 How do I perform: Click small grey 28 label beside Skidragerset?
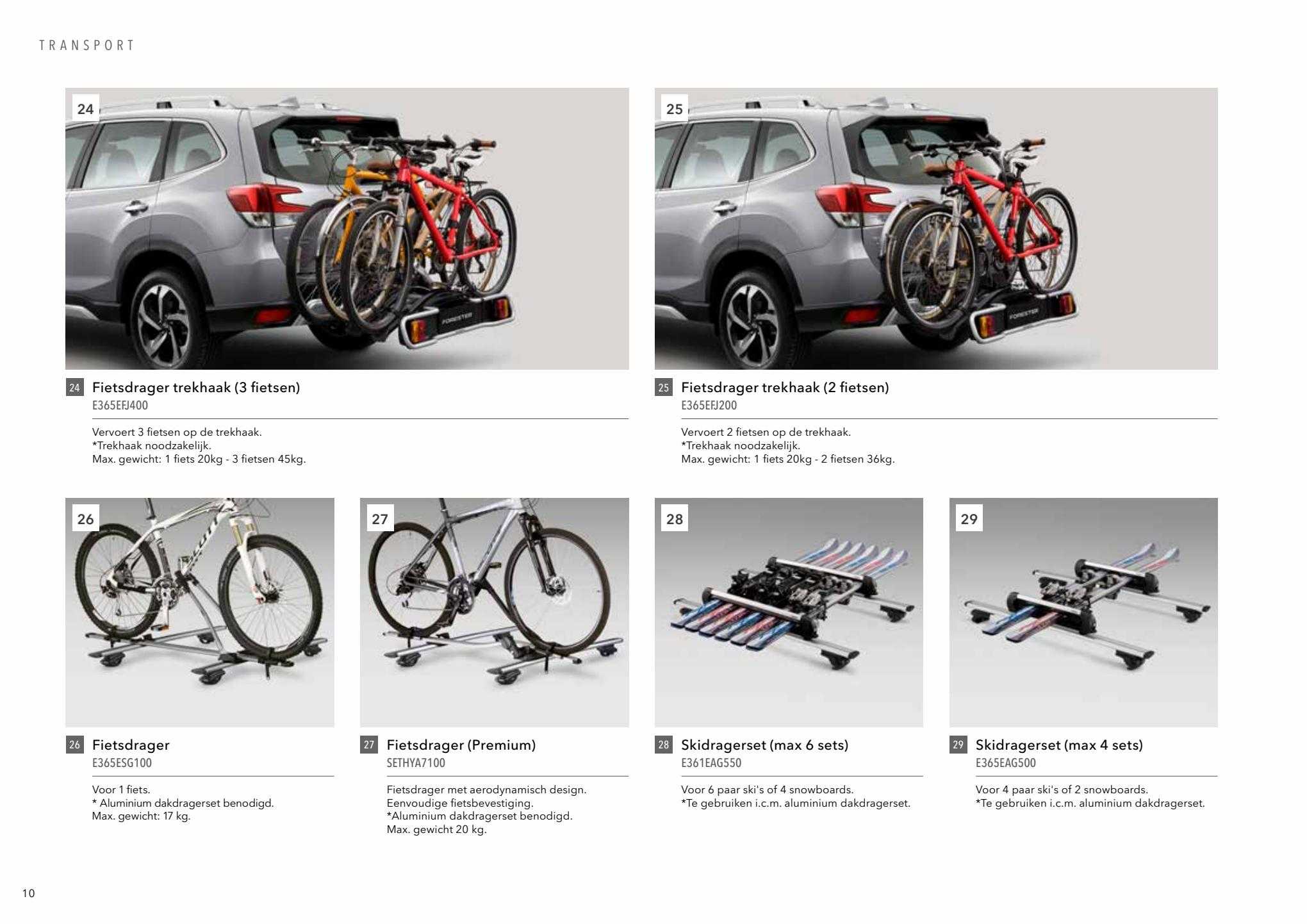pyautogui.click(x=664, y=745)
